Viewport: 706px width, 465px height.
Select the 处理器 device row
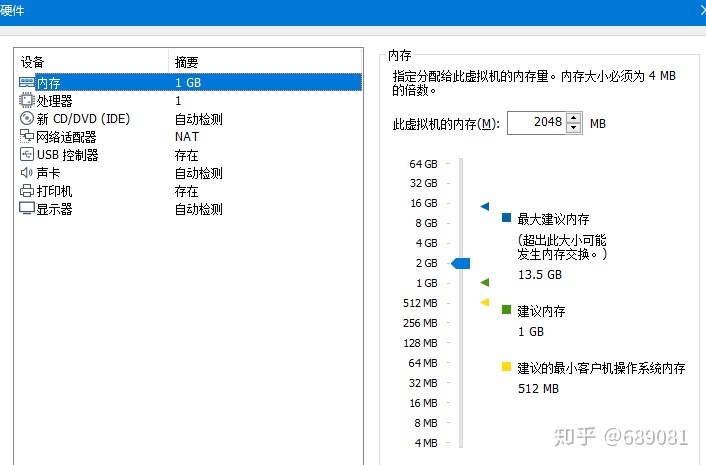click(190, 100)
